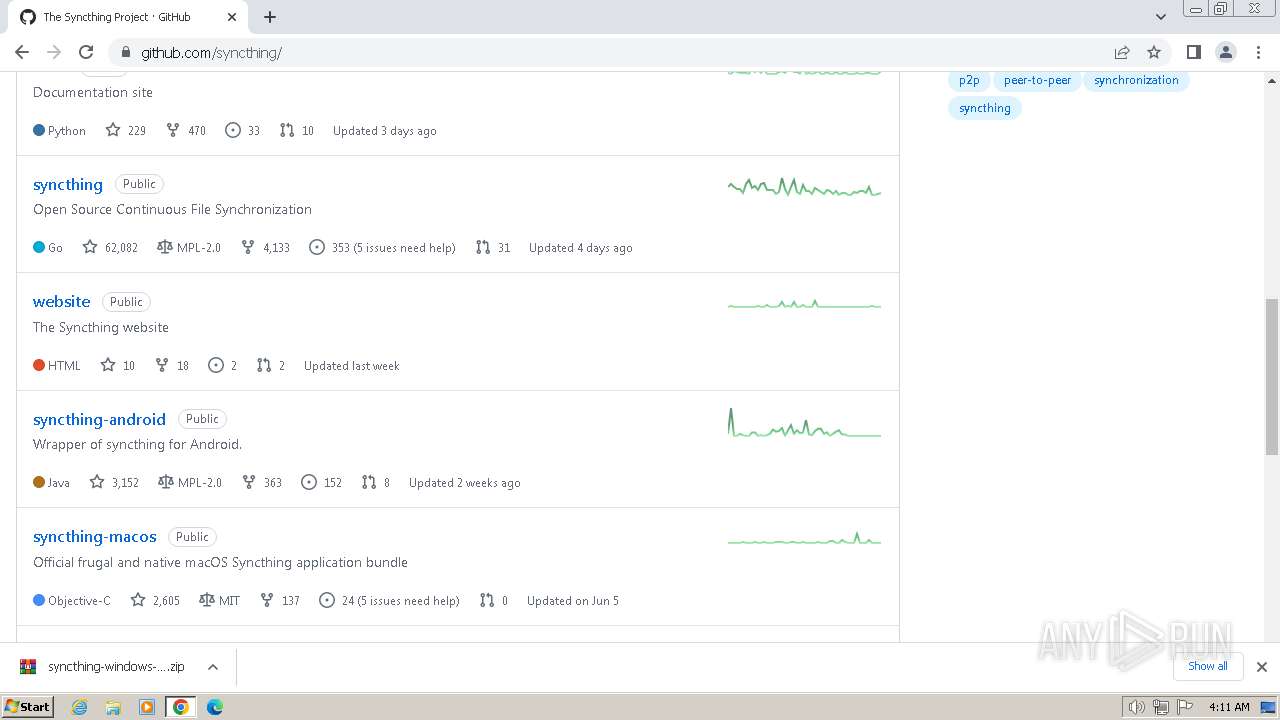
Task: View stargazers of docs repo (229)
Action: 126,131
